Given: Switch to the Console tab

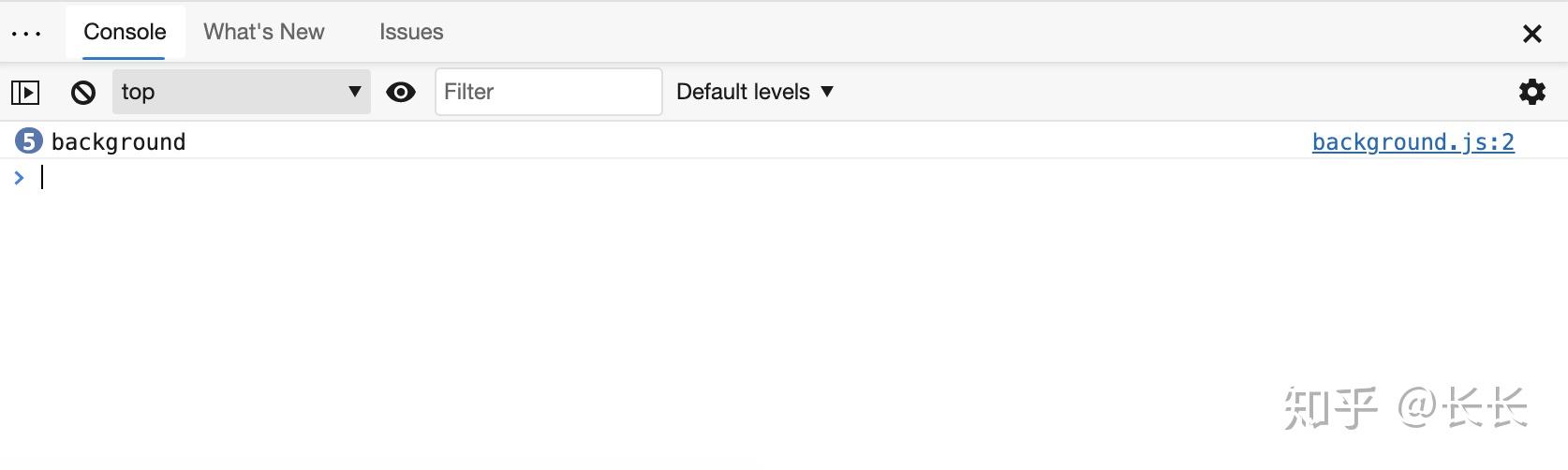Looking at the screenshot, I should (x=125, y=32).
